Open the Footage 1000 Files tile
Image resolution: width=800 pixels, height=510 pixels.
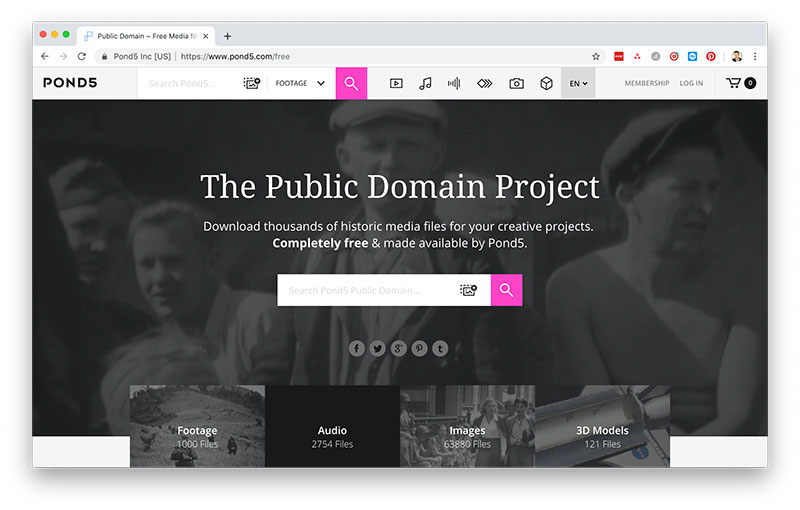[x=197, y=426]
